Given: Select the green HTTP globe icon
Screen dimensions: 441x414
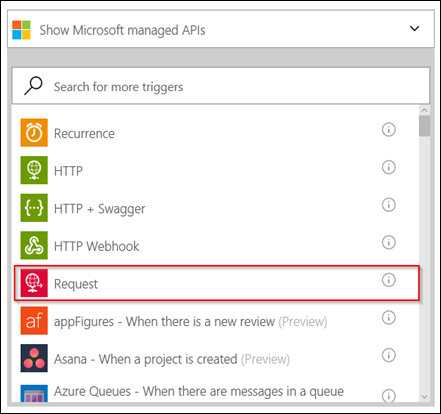Looking at the screenshot, I should 34,170.
